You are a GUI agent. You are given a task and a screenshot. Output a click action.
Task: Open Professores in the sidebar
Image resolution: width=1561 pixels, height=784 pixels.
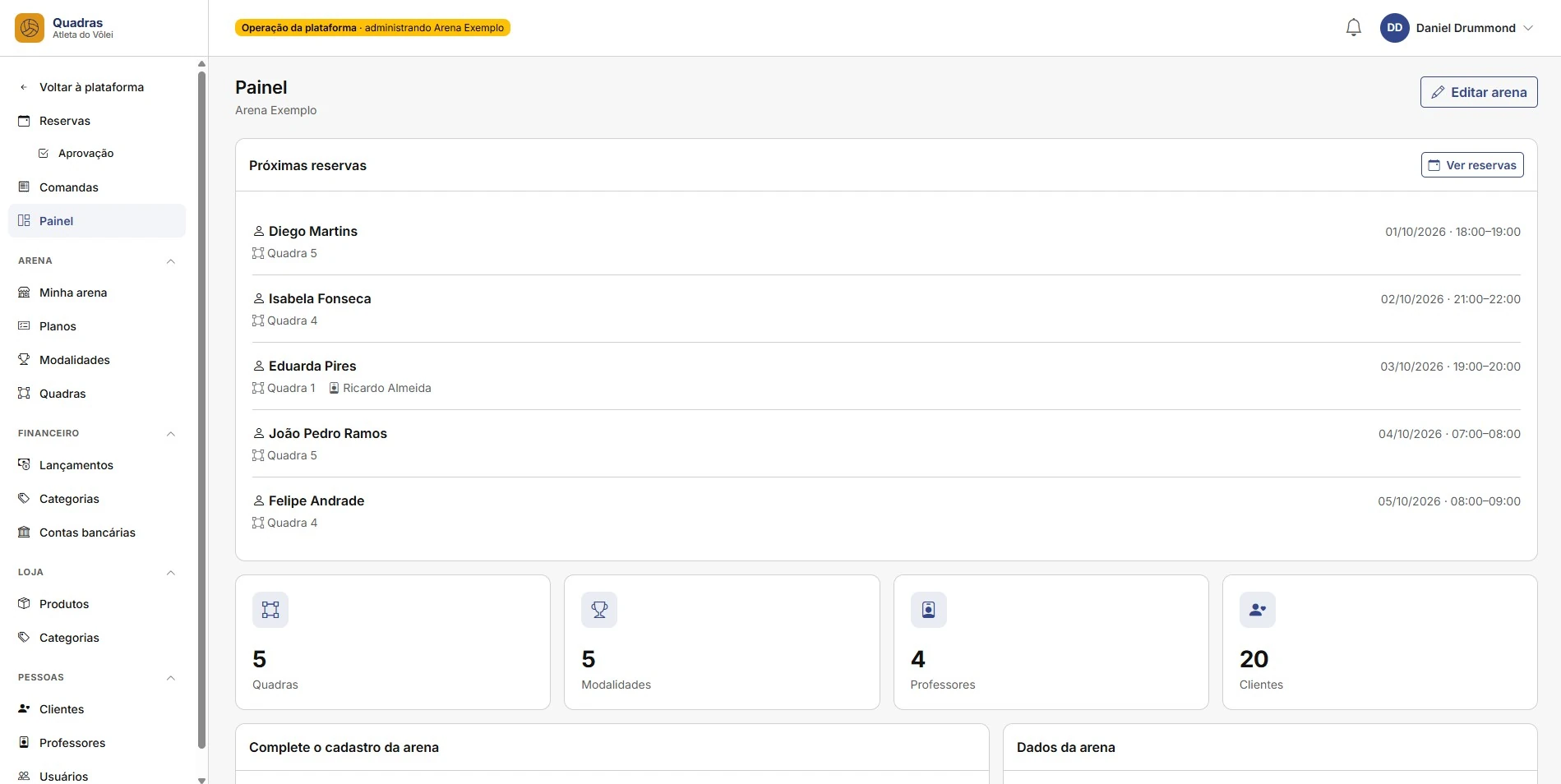[x=97, y=743]
